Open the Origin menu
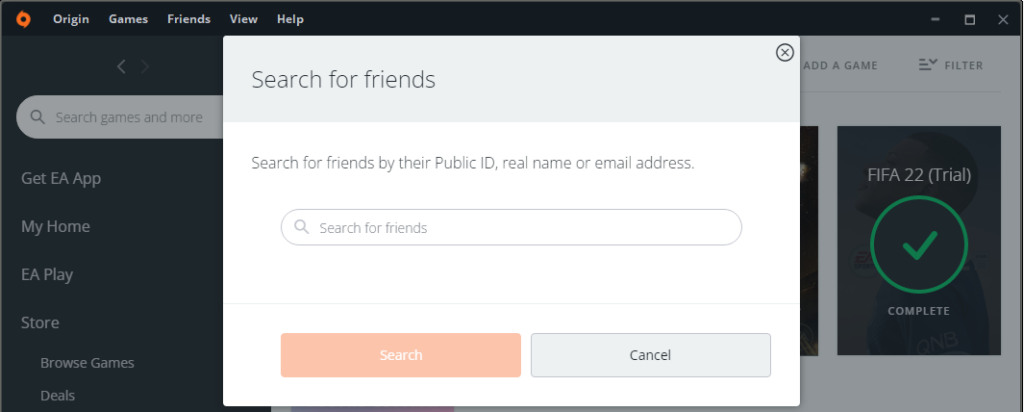The image size is (1024, 412). coord(71,20)
